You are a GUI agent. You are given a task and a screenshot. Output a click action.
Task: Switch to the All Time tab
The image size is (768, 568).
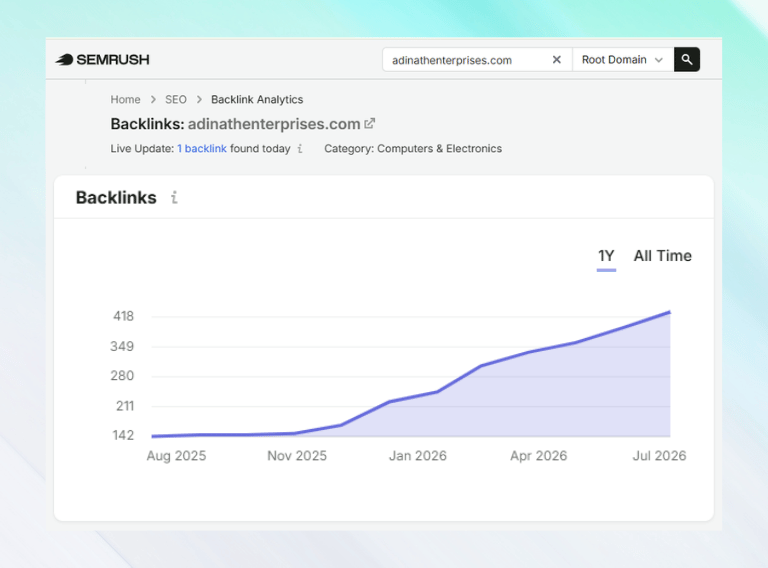pyautogui.click(x=663, y=256)
